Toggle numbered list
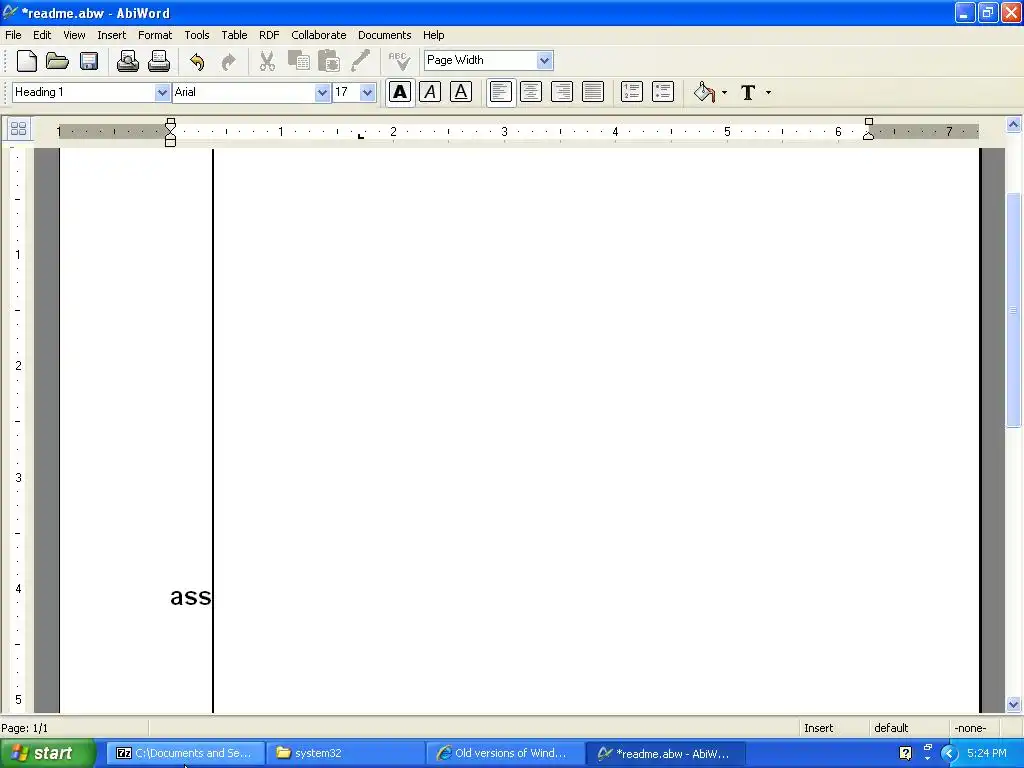 tap(632, 92)
